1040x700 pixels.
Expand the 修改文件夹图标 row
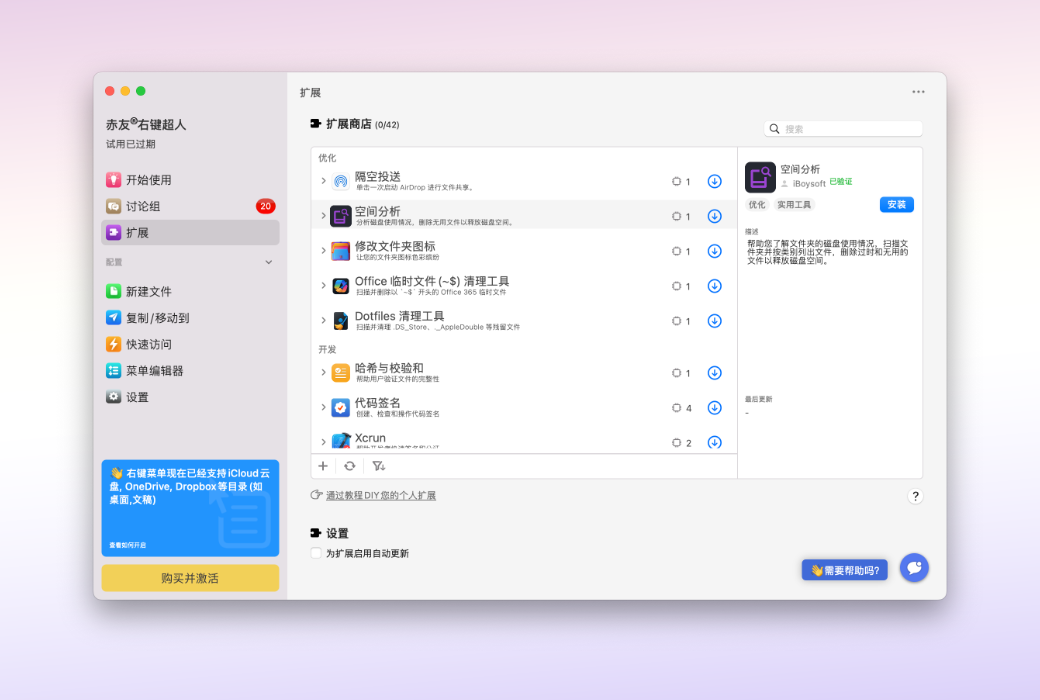pyautogui.click(x=323, y=251)
